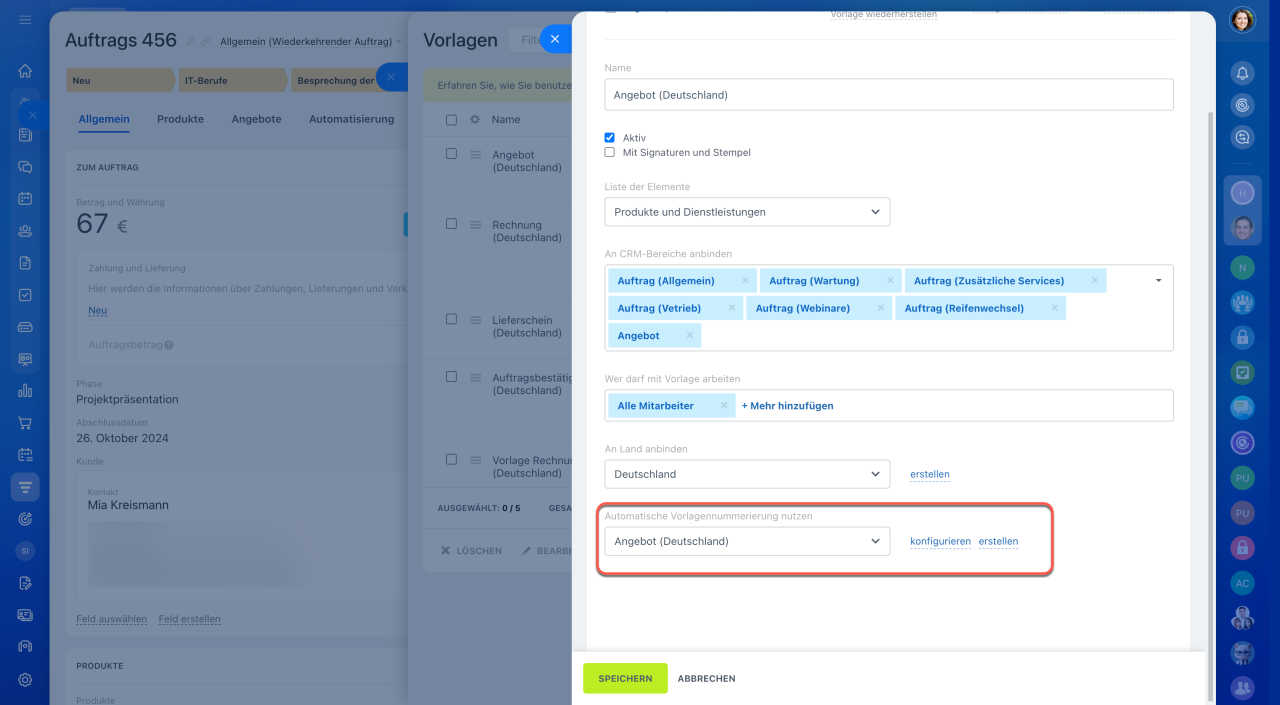Open the Allgemein (Wiederkehrender Auftrag) pipeline dropdown

(311, 41)
